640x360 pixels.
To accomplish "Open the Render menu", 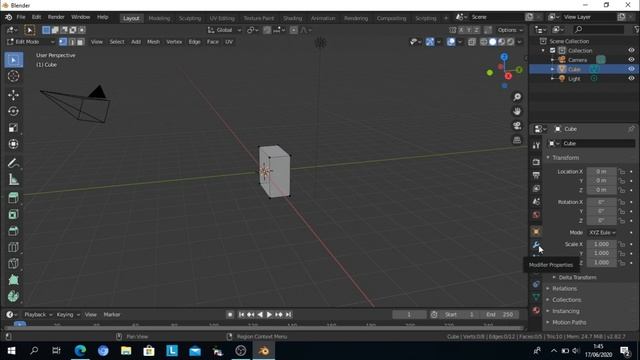I will coord(56,17).
